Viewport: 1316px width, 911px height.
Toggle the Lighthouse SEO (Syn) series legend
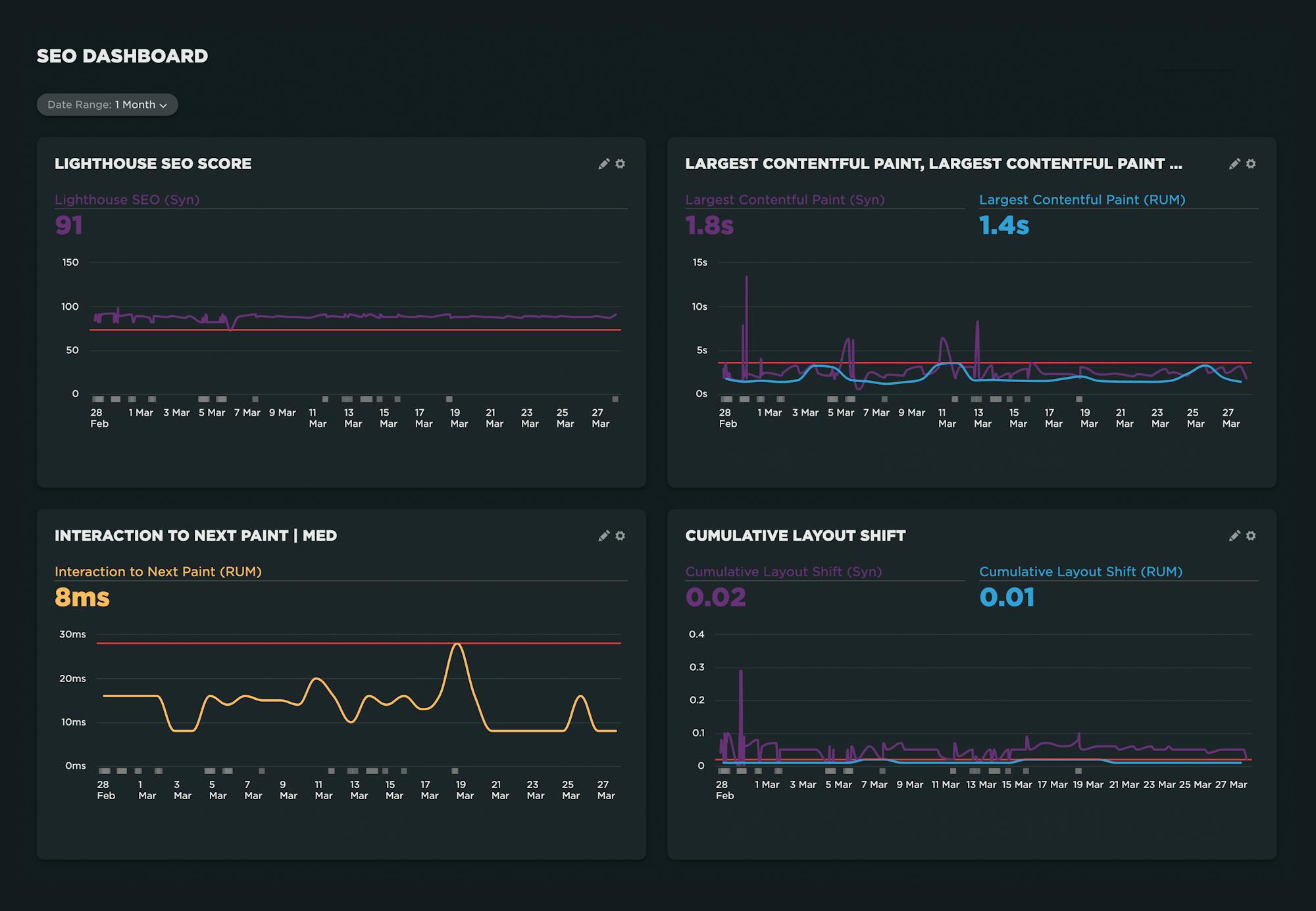coord(127,200)
